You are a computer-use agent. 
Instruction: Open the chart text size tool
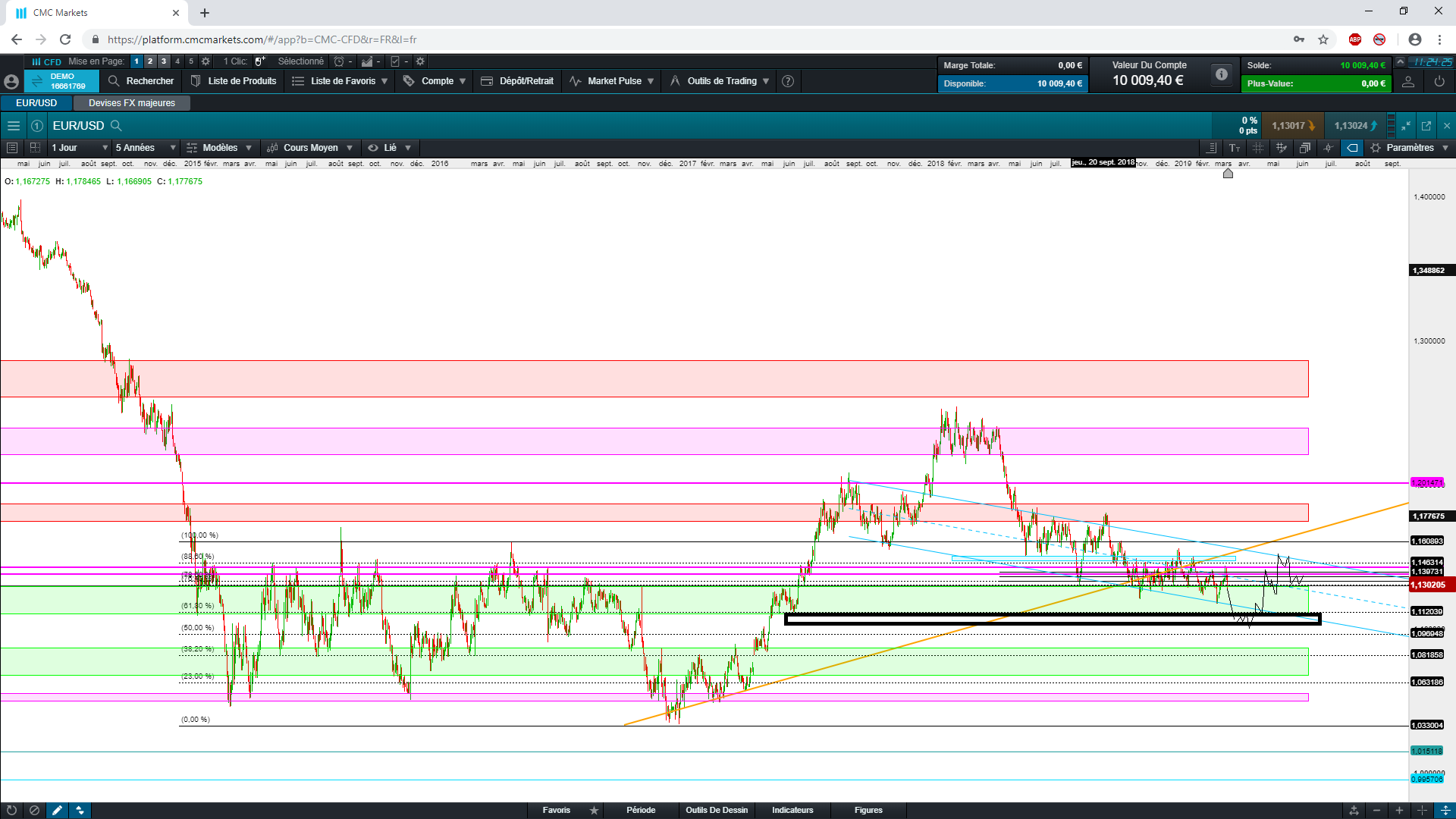pos(1235,148)
